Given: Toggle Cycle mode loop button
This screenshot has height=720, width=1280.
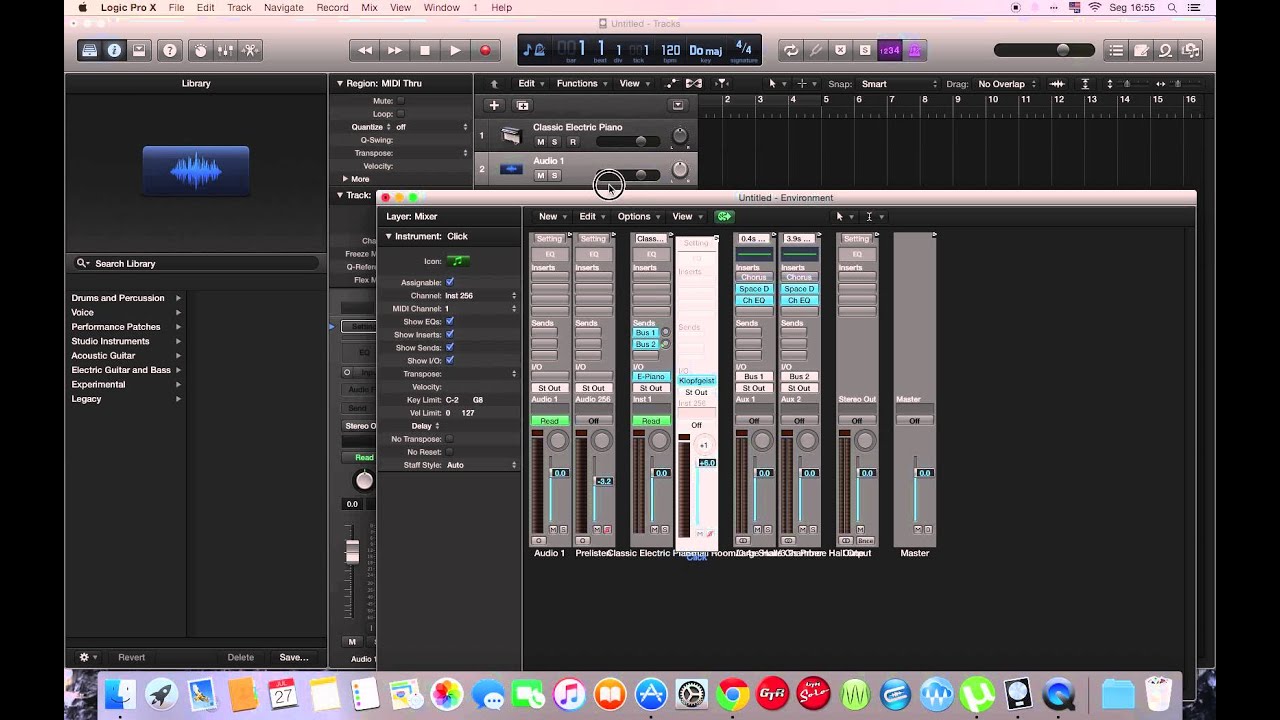Looking at the screenshot, I should [791, 50].
